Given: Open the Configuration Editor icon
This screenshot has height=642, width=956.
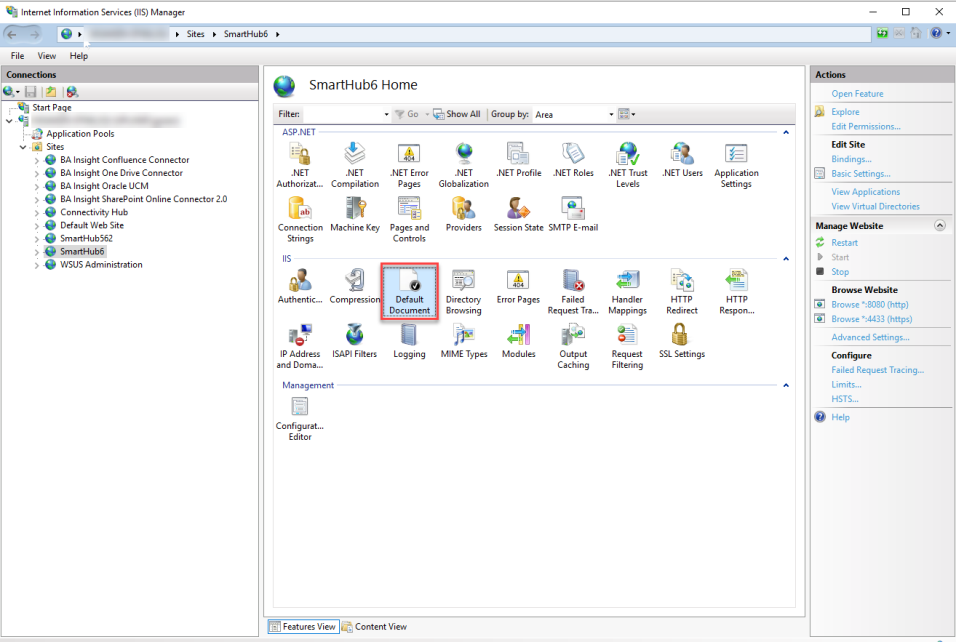Looking at the screenshot, I should point(300,416).
